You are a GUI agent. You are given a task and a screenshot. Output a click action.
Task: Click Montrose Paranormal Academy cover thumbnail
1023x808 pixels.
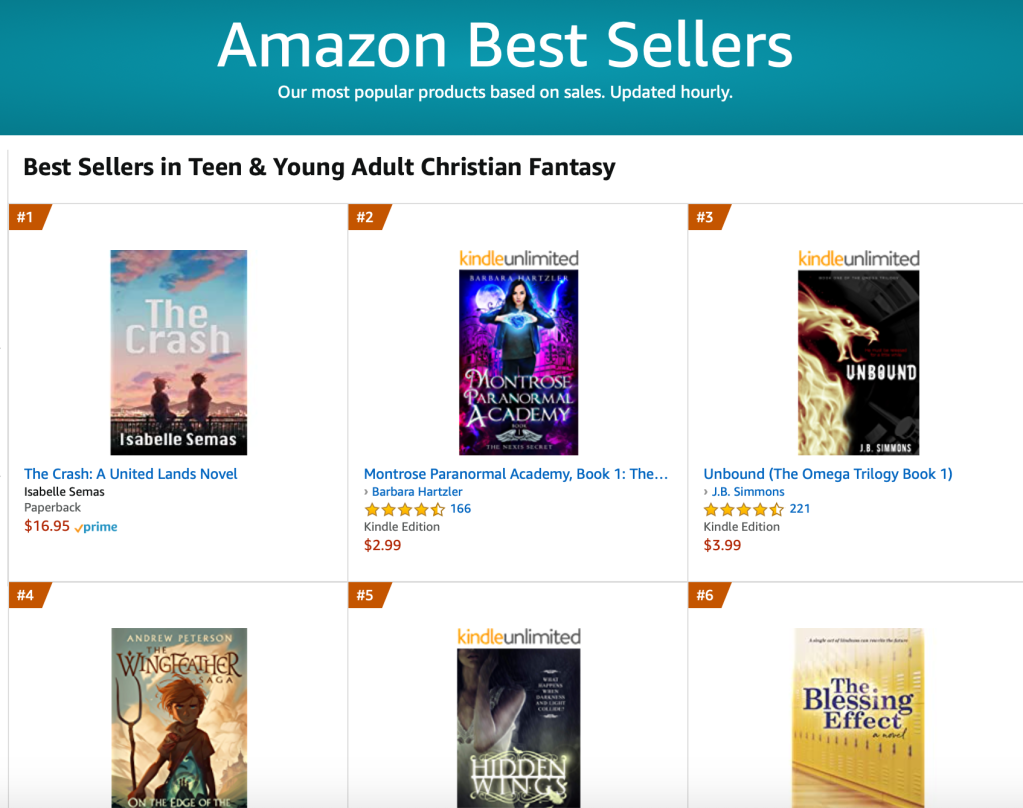coord(518,362)
